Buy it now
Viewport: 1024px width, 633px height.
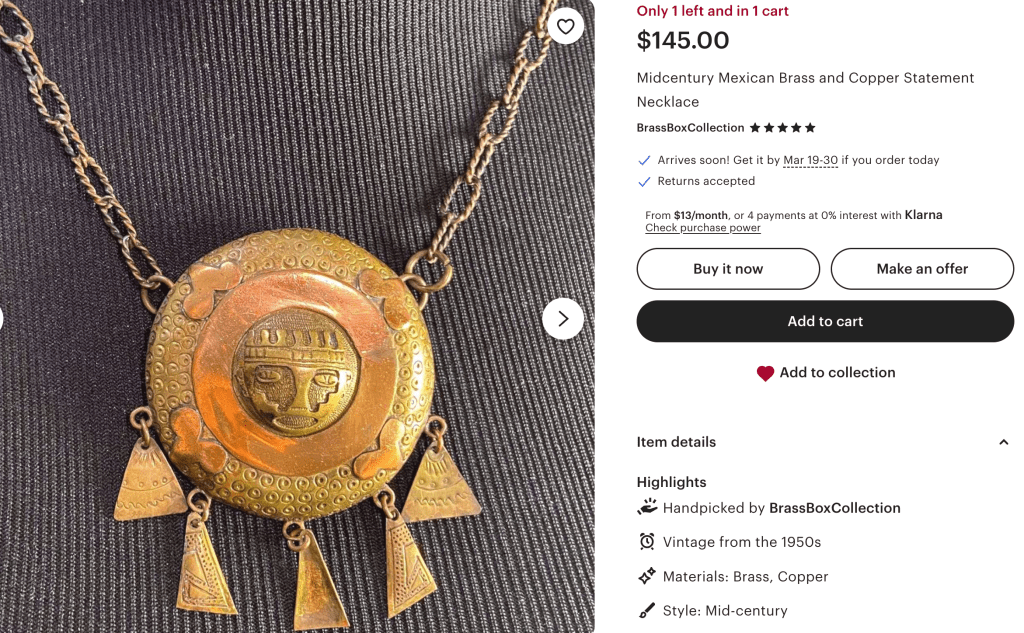tap(728, 268)
